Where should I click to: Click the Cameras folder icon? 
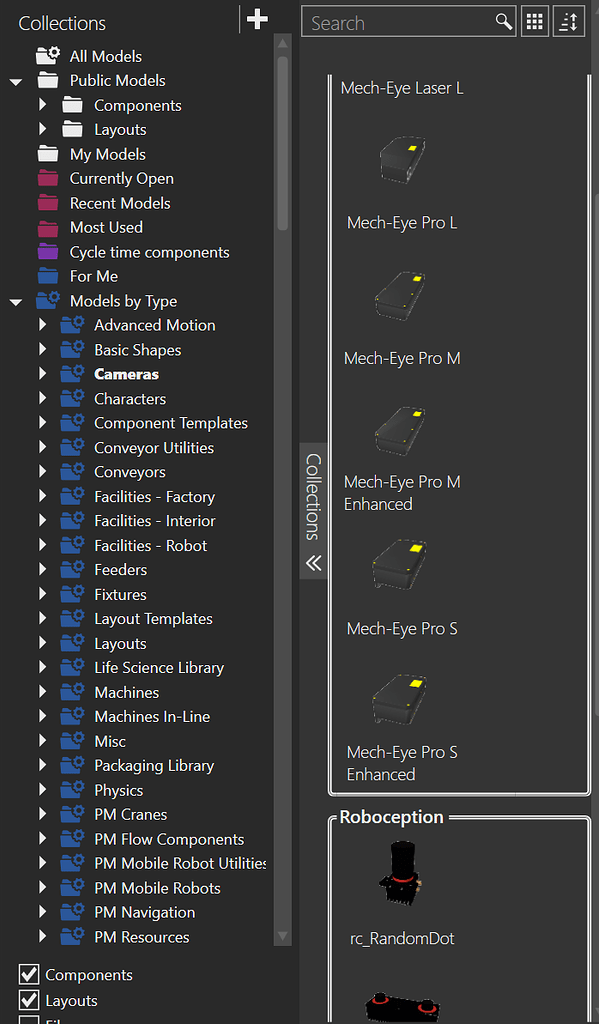point(73,374)
